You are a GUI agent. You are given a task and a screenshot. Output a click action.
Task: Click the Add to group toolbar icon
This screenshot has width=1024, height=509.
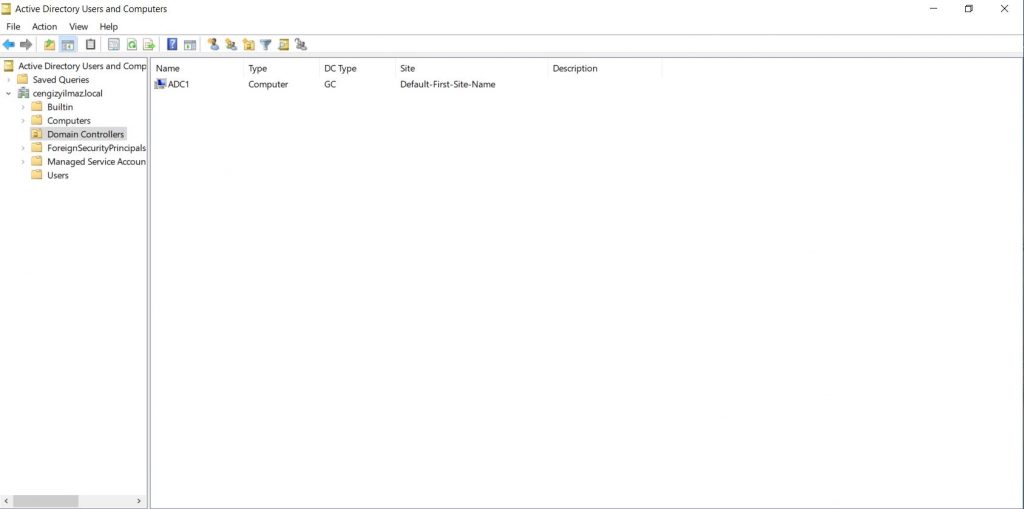click(301, 44)
